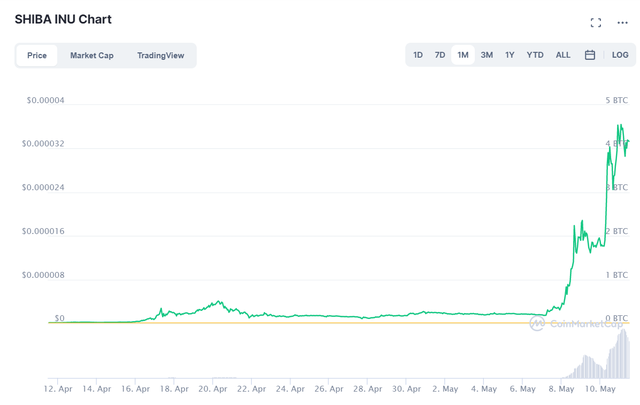Click the 5 BTC axis label
This screenshot has height=405, width=640.
coord(616,100)
